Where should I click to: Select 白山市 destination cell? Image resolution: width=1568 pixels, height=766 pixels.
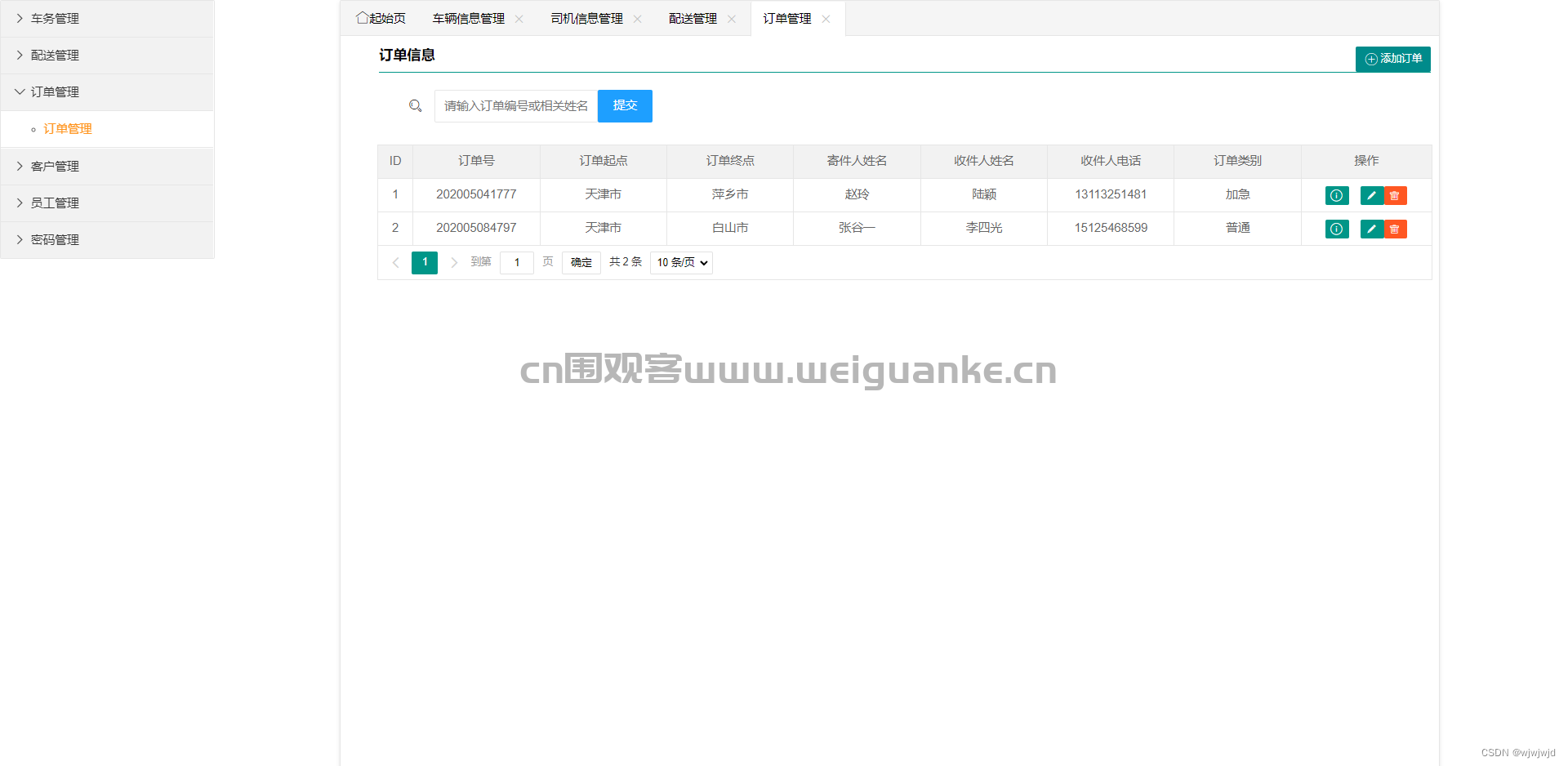[x=730, y=228]
